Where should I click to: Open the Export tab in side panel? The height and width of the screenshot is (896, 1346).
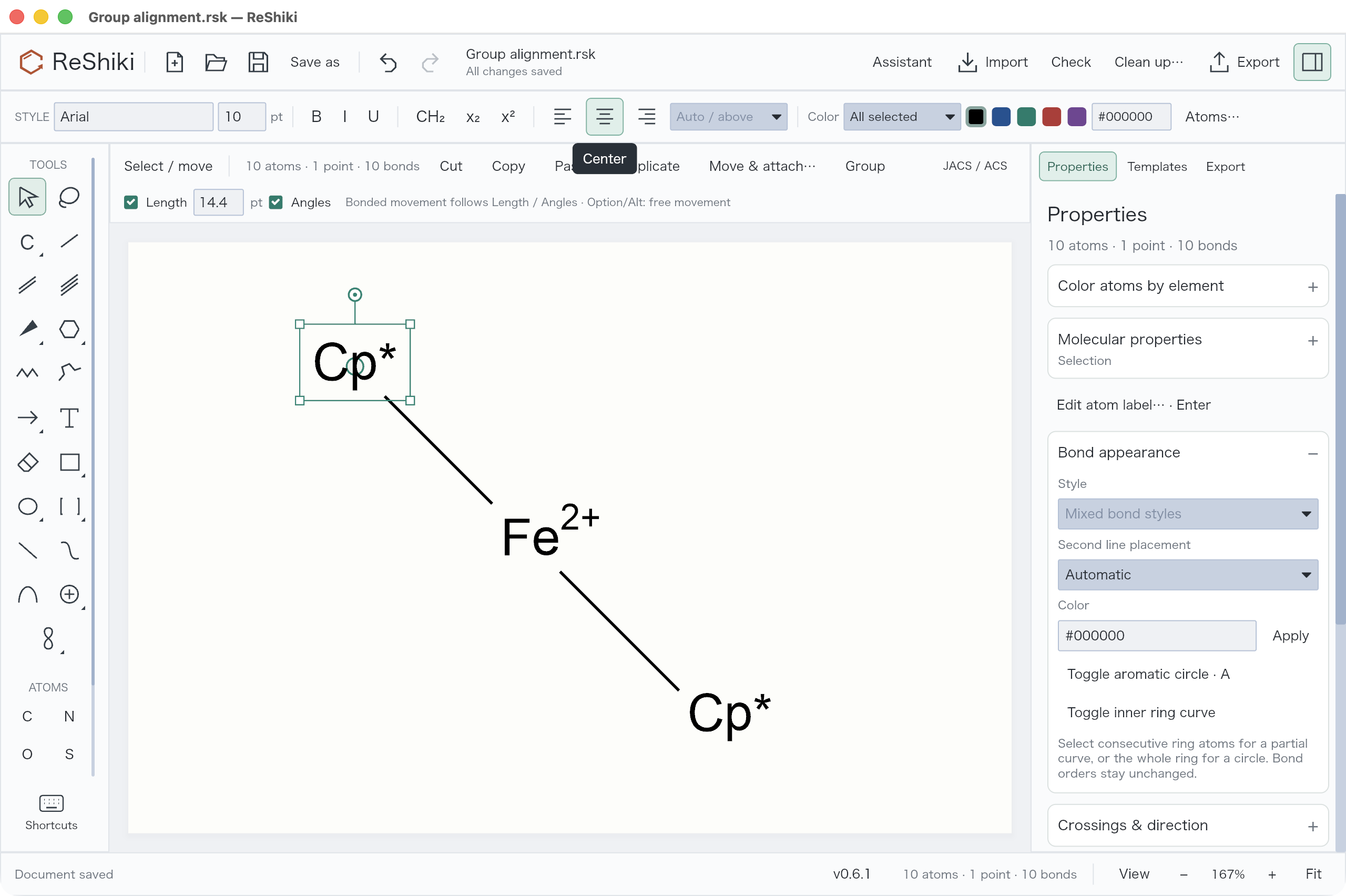pyautogui.click(x=1225, y=166)
